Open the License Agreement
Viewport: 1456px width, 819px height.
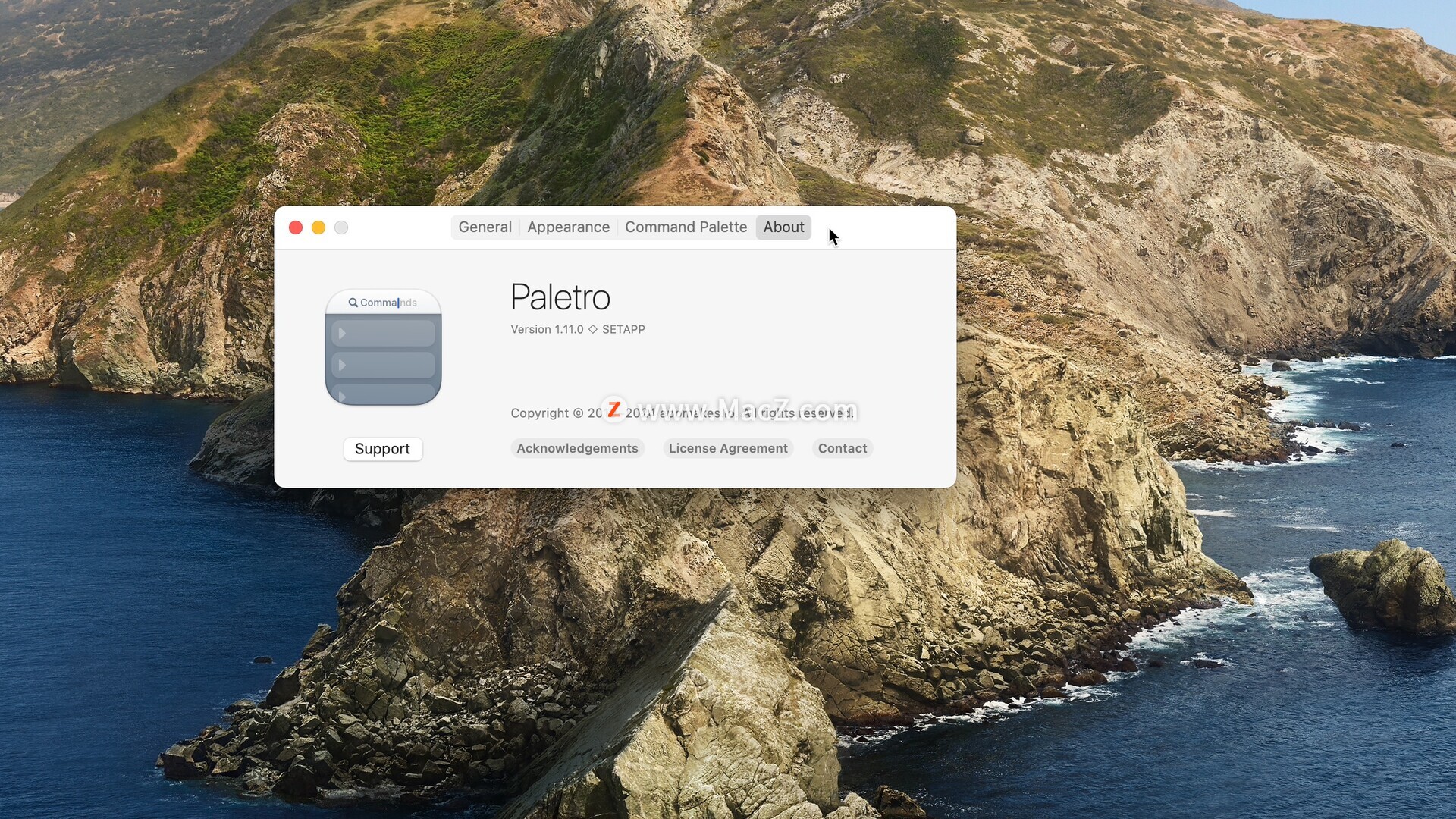tap(728, 448)
